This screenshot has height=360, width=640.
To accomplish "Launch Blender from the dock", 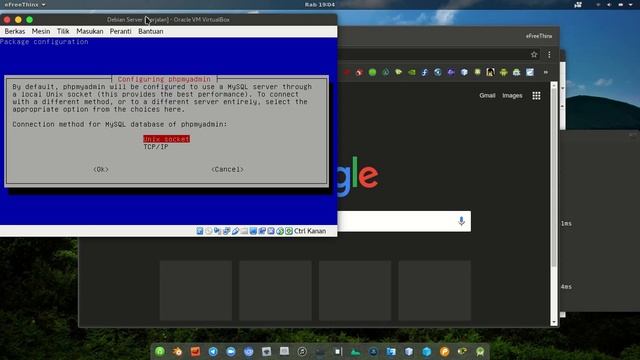I will 177,351.
